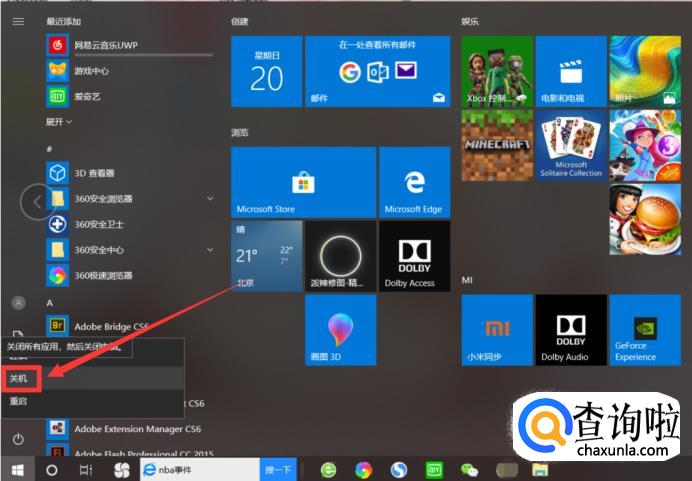Click the Cortana circle on taskbar

pyautogui.click(x=52, y=470)
